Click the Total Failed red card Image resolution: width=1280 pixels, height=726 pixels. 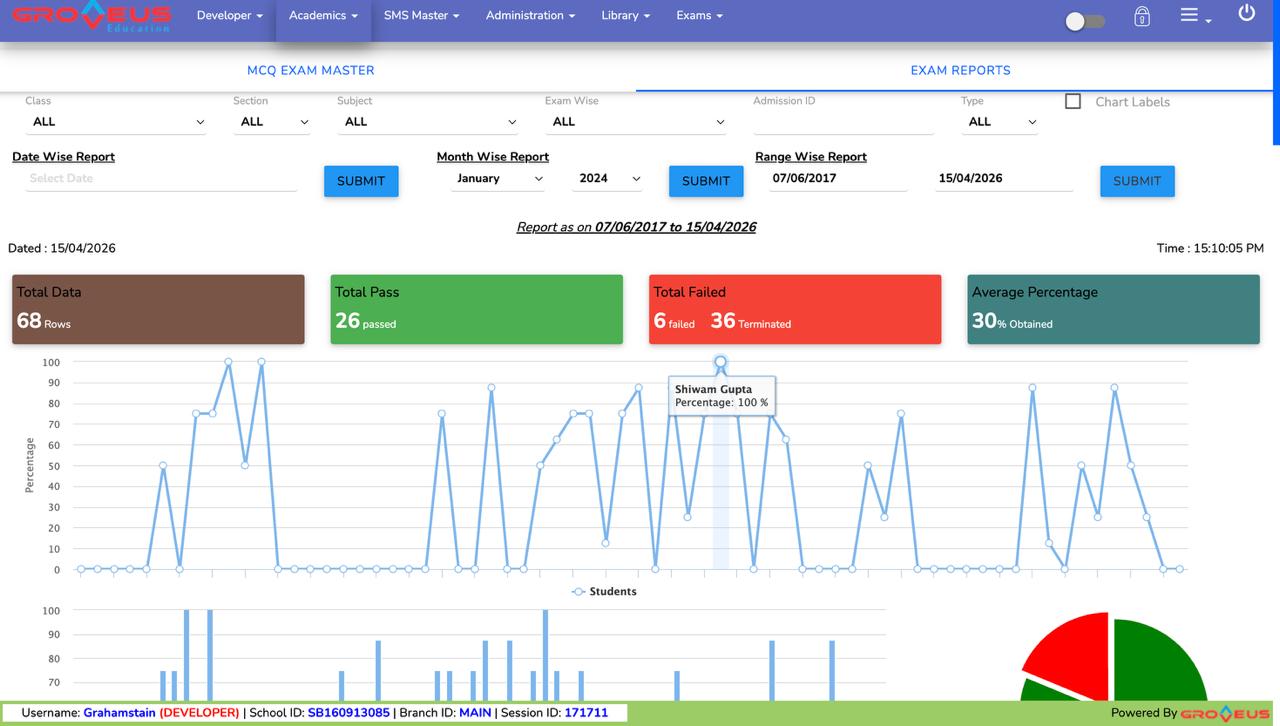point(795,310)
